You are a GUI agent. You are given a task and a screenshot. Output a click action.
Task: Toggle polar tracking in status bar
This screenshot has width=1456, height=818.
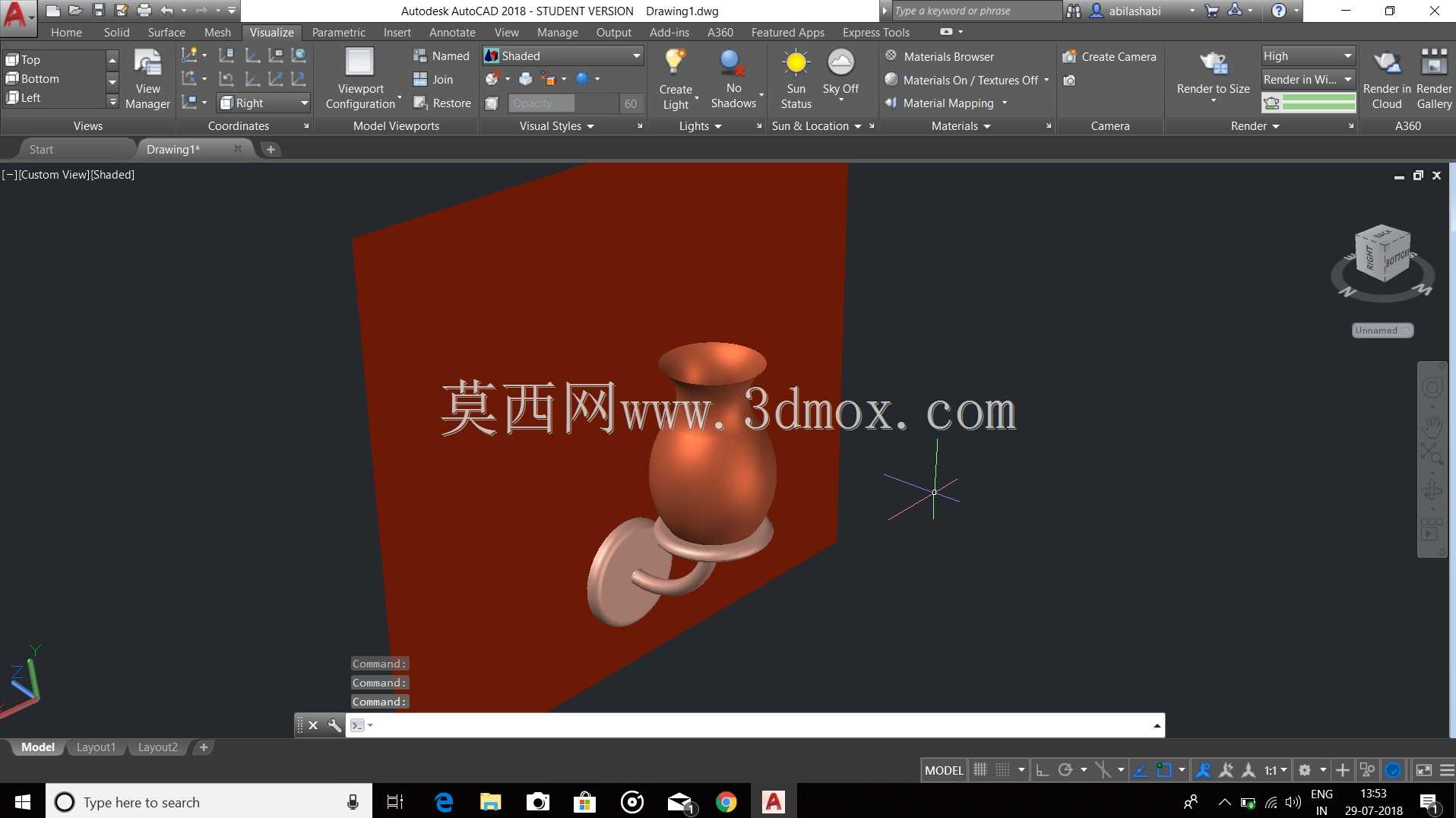(x=1065, y=770)
